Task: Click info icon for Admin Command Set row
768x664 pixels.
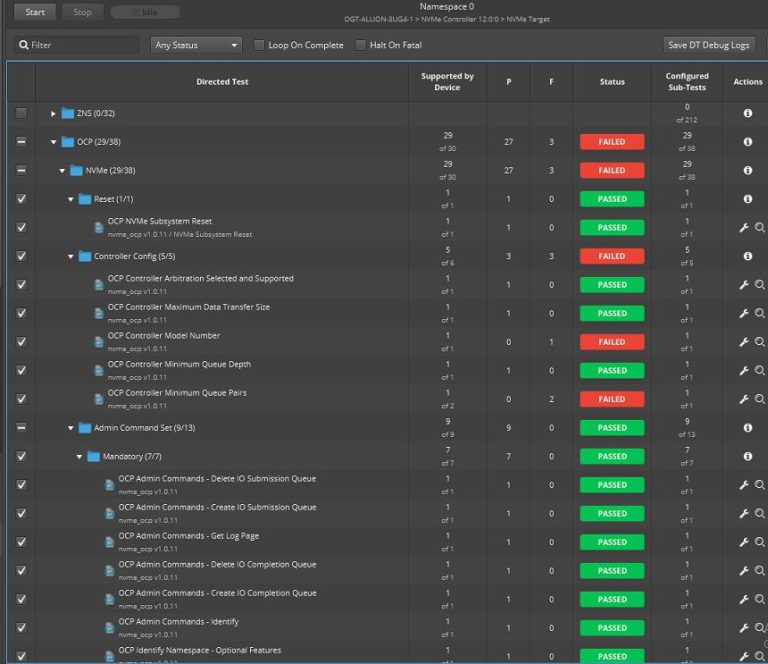Action: tap(747, 428)
